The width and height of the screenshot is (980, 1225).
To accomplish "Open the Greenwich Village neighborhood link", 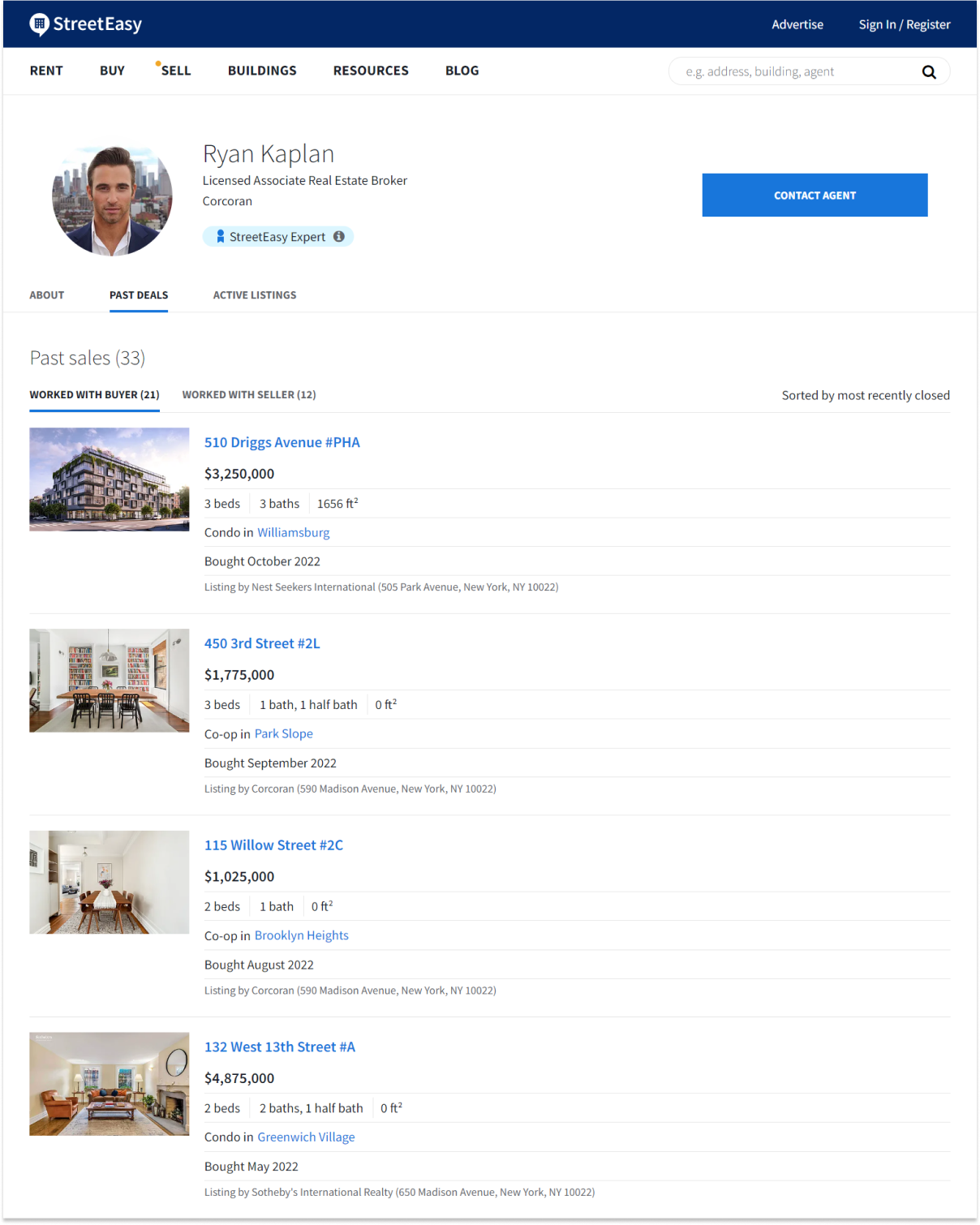I will tap(307, 1137).
